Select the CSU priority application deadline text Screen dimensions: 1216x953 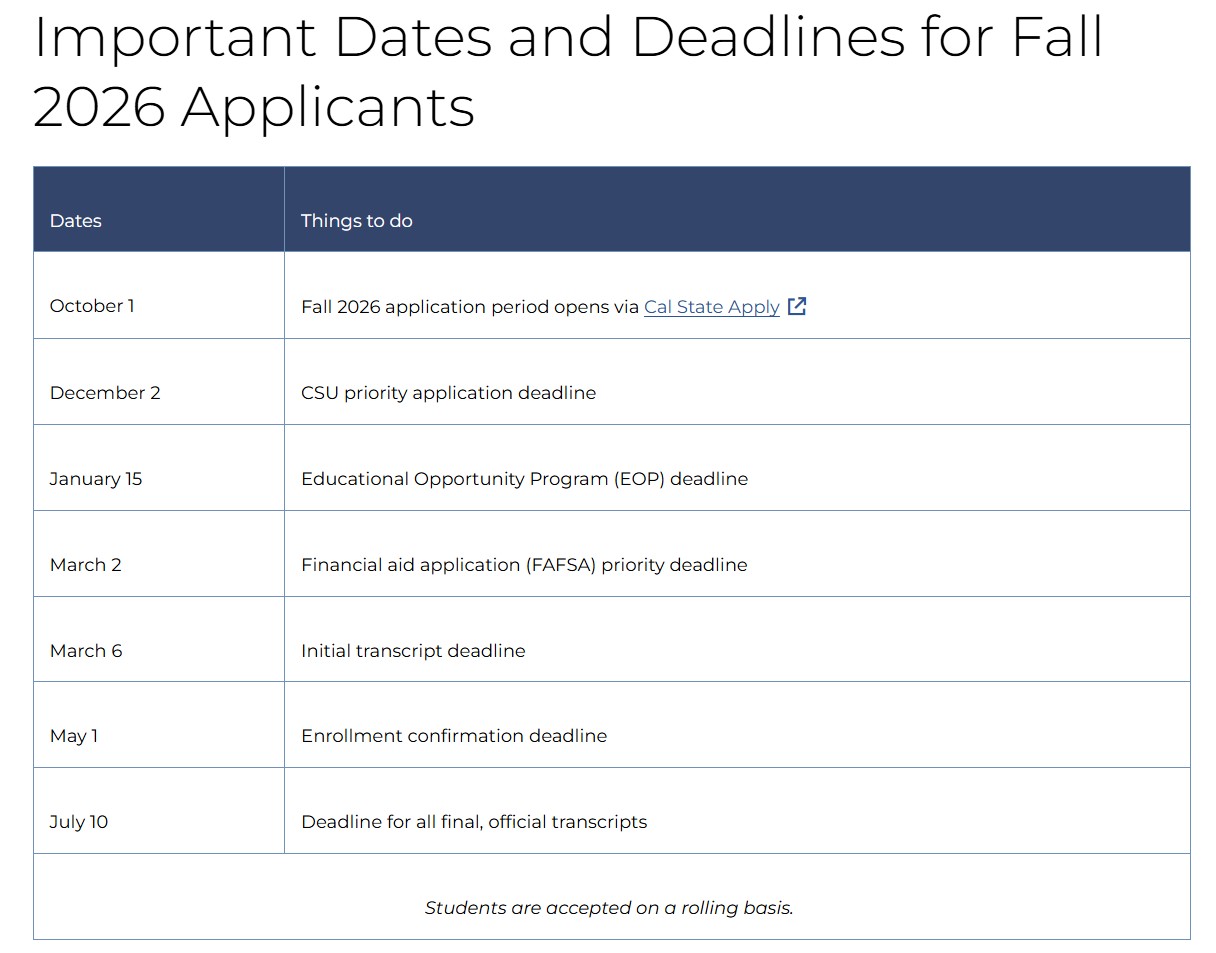coord(448,393)
